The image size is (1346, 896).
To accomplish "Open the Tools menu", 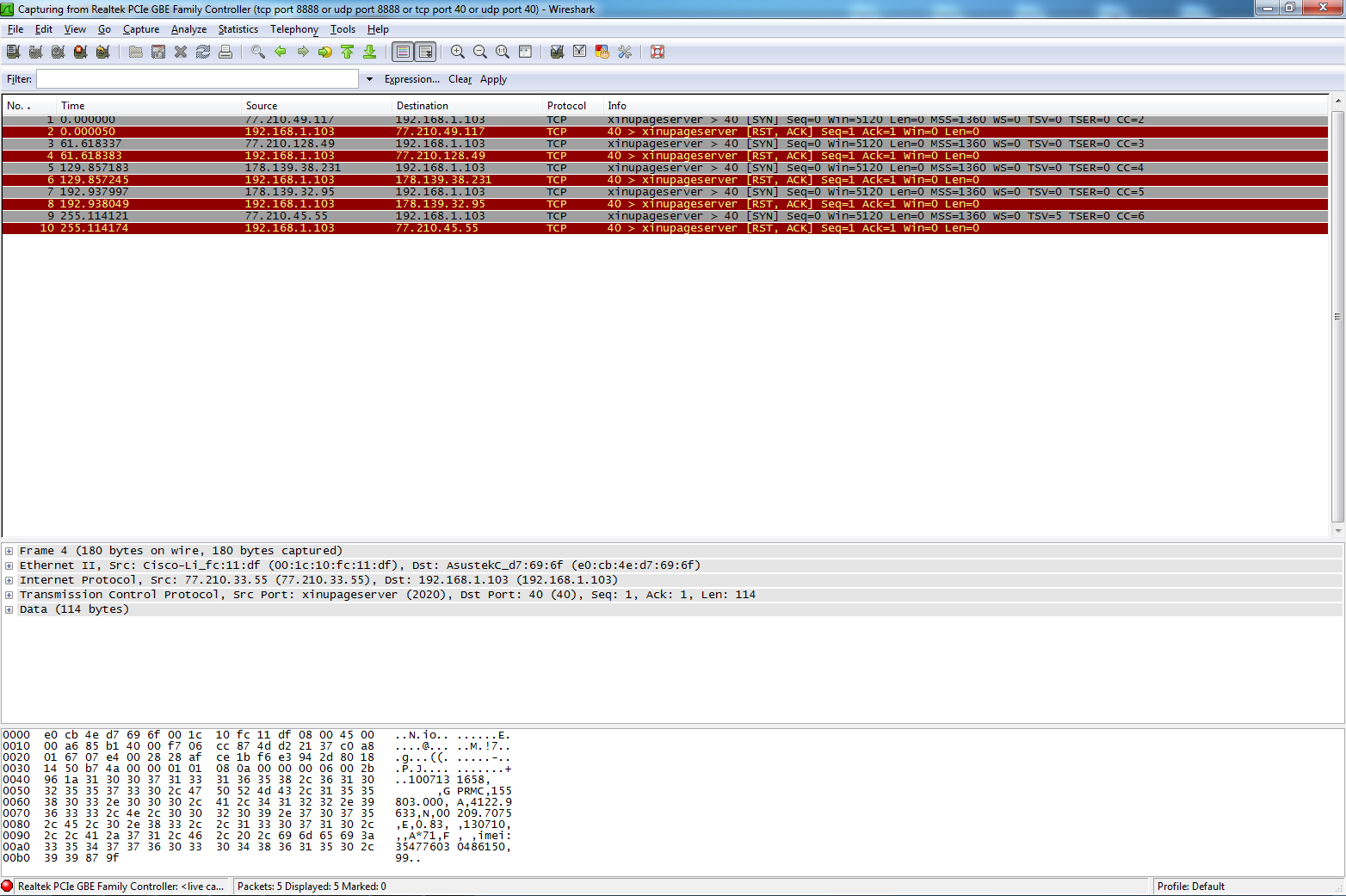I will point(343,29).
